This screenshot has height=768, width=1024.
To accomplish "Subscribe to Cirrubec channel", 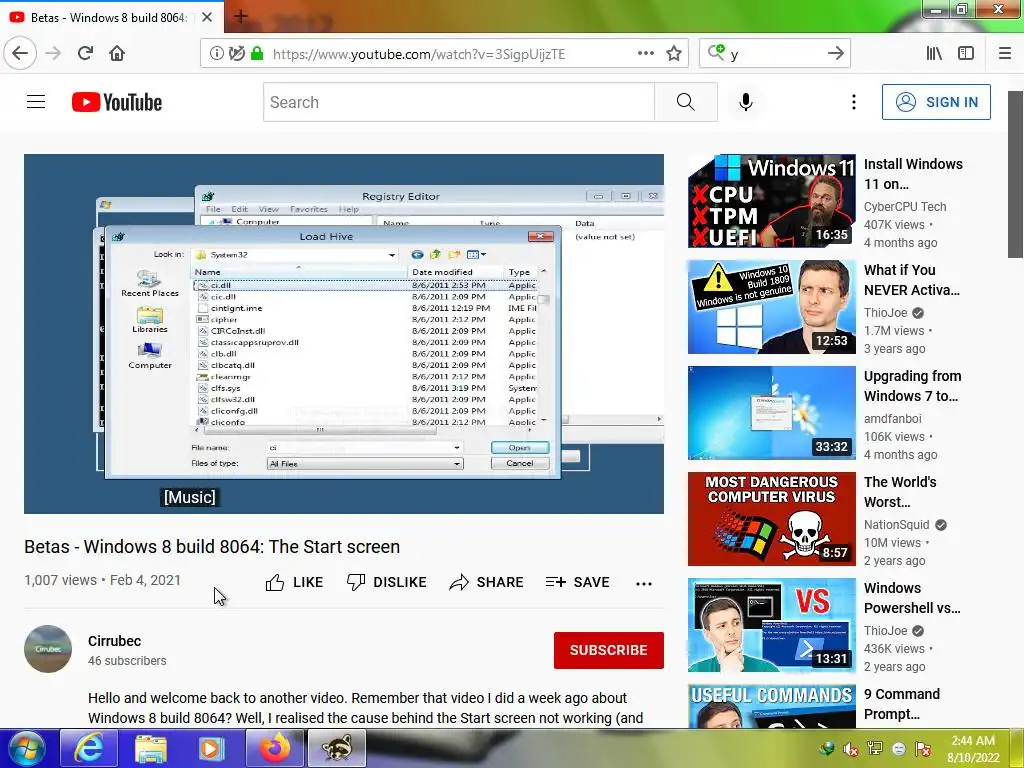I will pyautogui.click(x=609, y=650).
